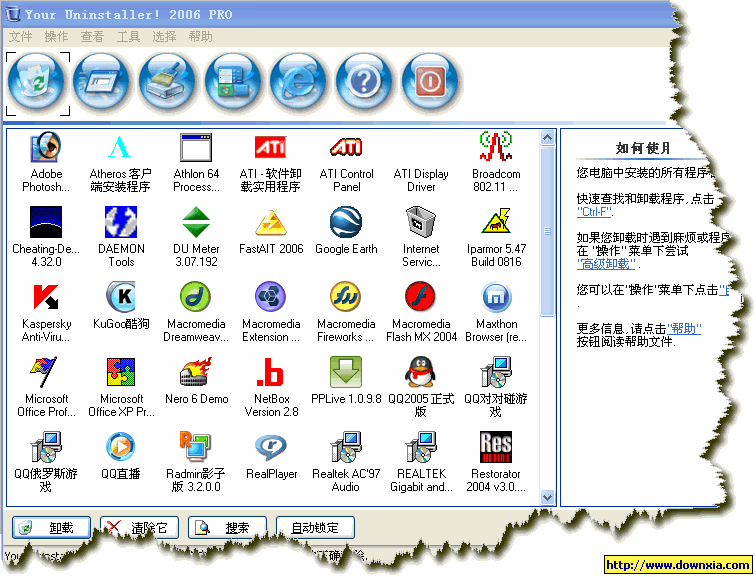Open the disk cleaner broom toolbar icon

point(167,83)
